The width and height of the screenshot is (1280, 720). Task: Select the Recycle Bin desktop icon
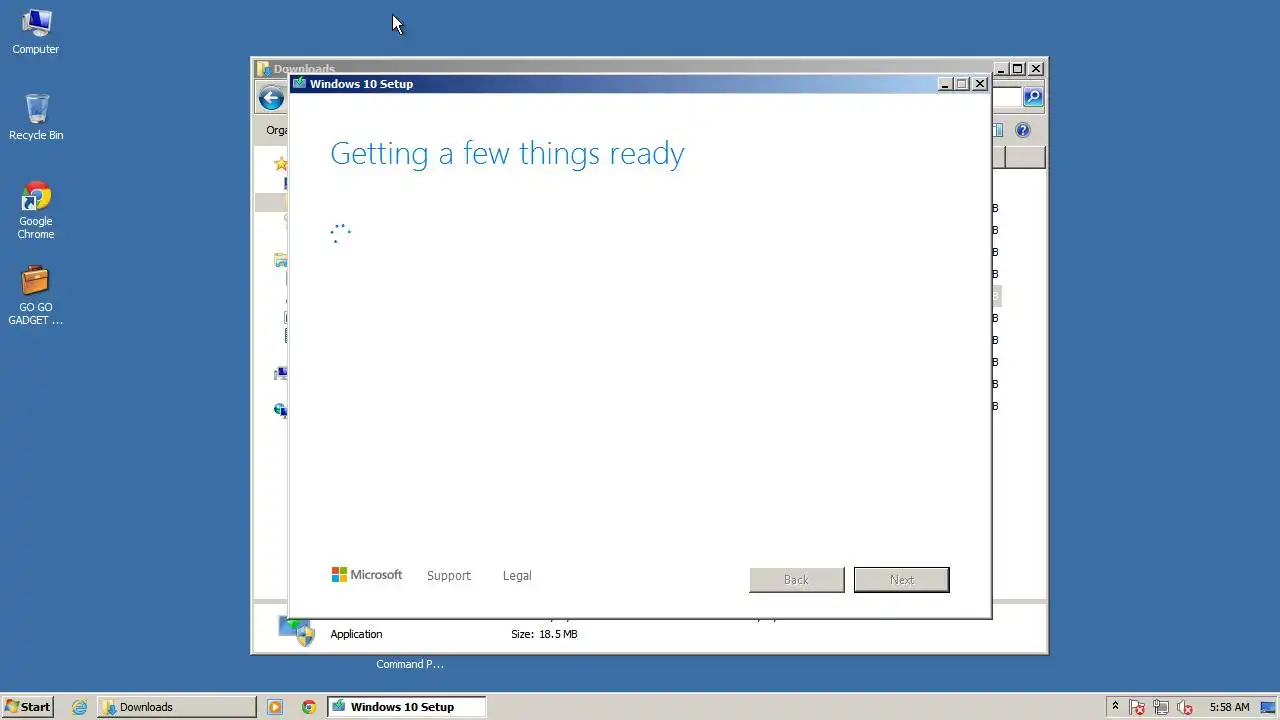click(x=36, y=117)
